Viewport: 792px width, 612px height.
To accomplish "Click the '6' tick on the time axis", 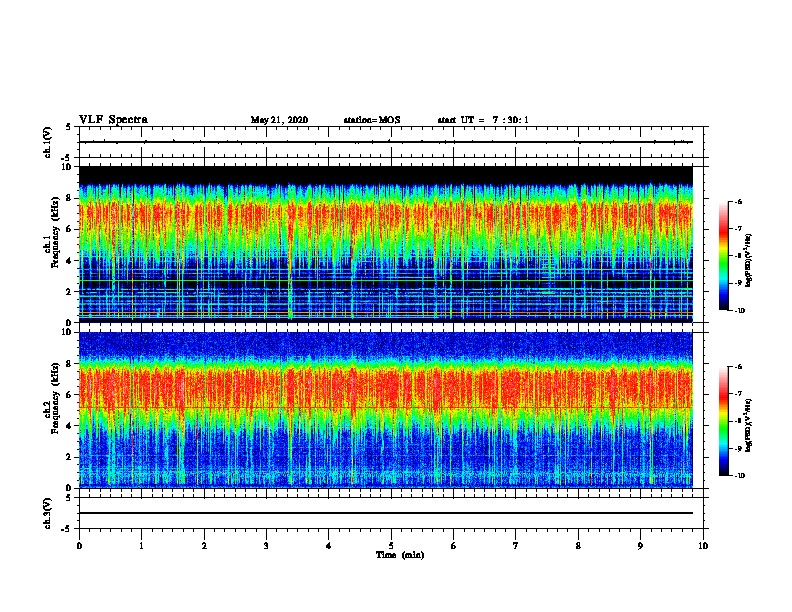I will pyautogui.click(x=454, y=546).
